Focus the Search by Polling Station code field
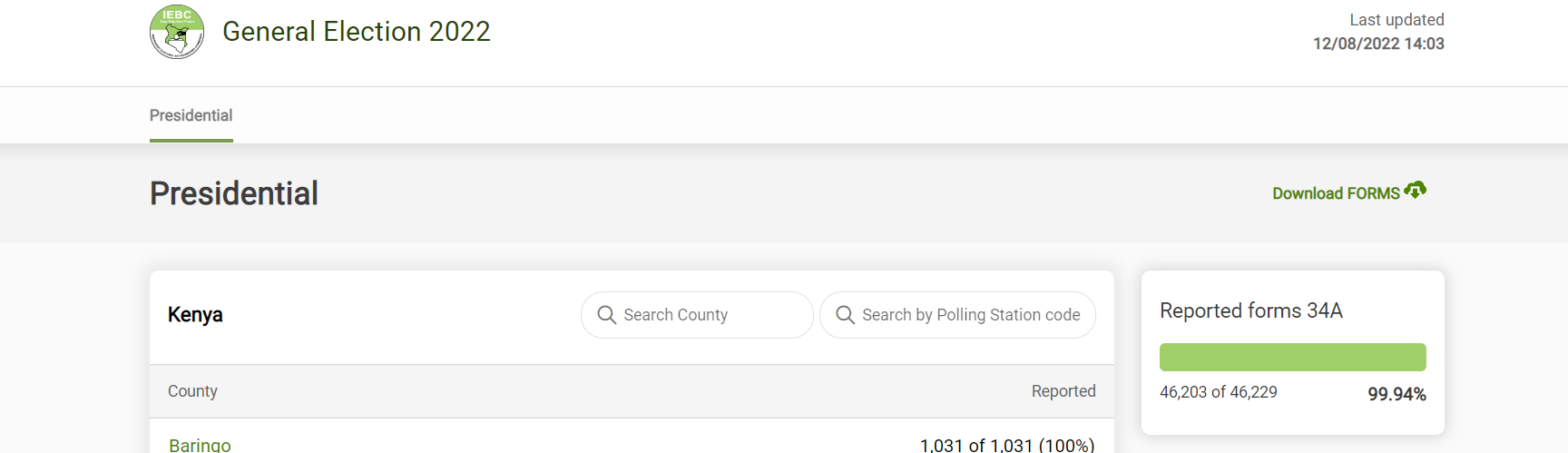This screenshot has height=453, width=1568. pyautogui.click(x=971, y=315)
